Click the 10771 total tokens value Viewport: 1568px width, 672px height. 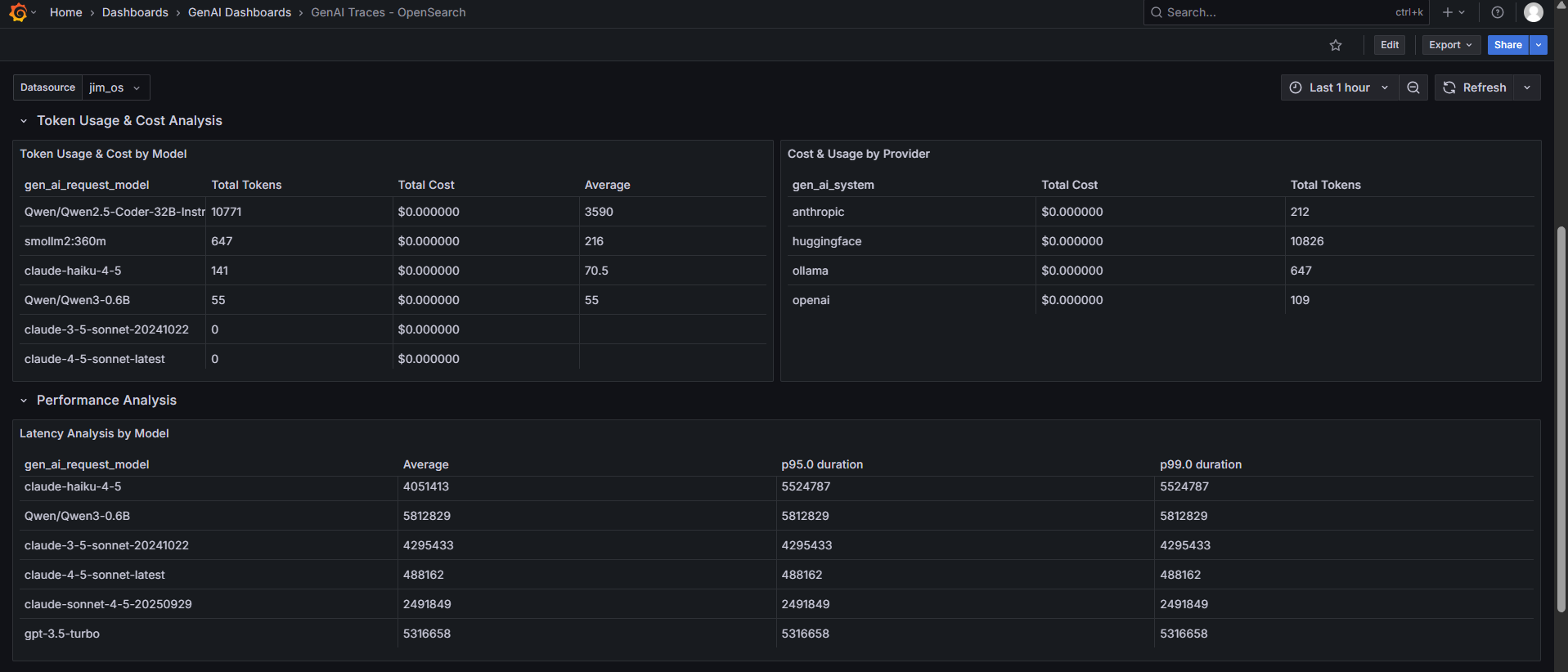[226, 212]
